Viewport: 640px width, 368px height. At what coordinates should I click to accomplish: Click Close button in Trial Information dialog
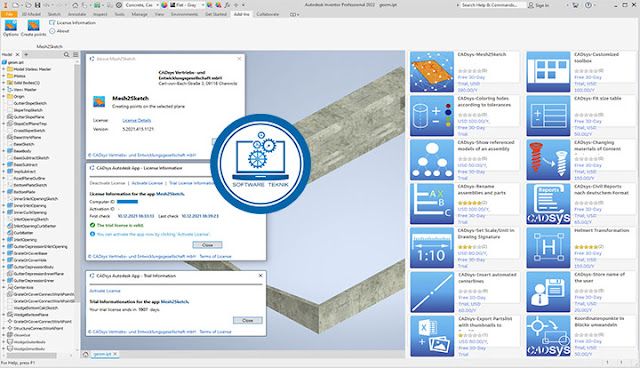(x=248, y=320)
